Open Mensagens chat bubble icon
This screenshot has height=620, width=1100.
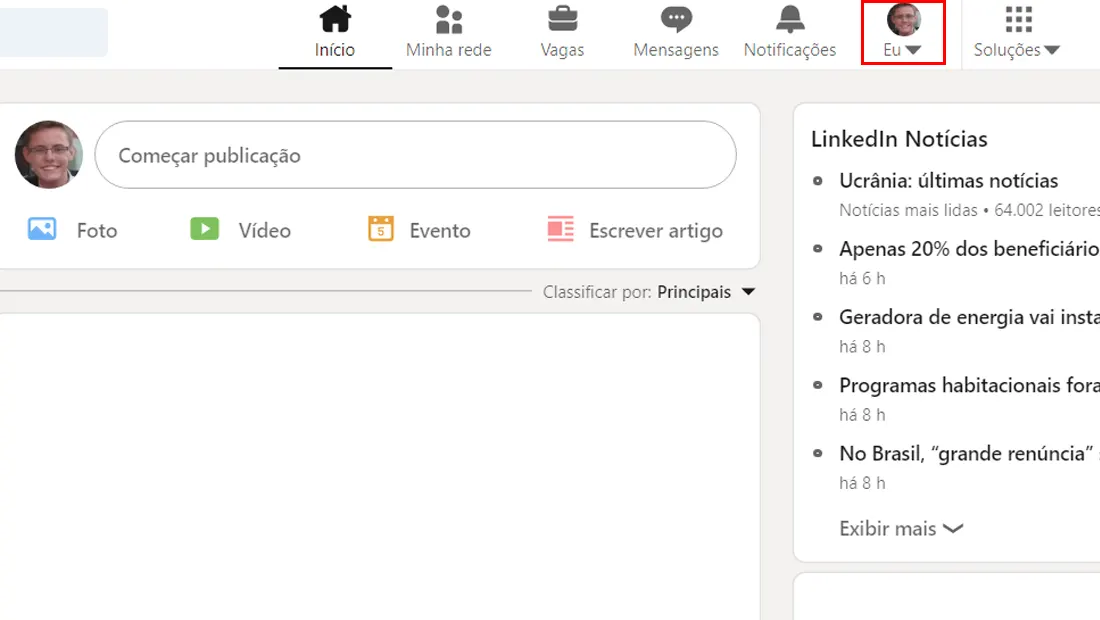click(x=676, y=19)
